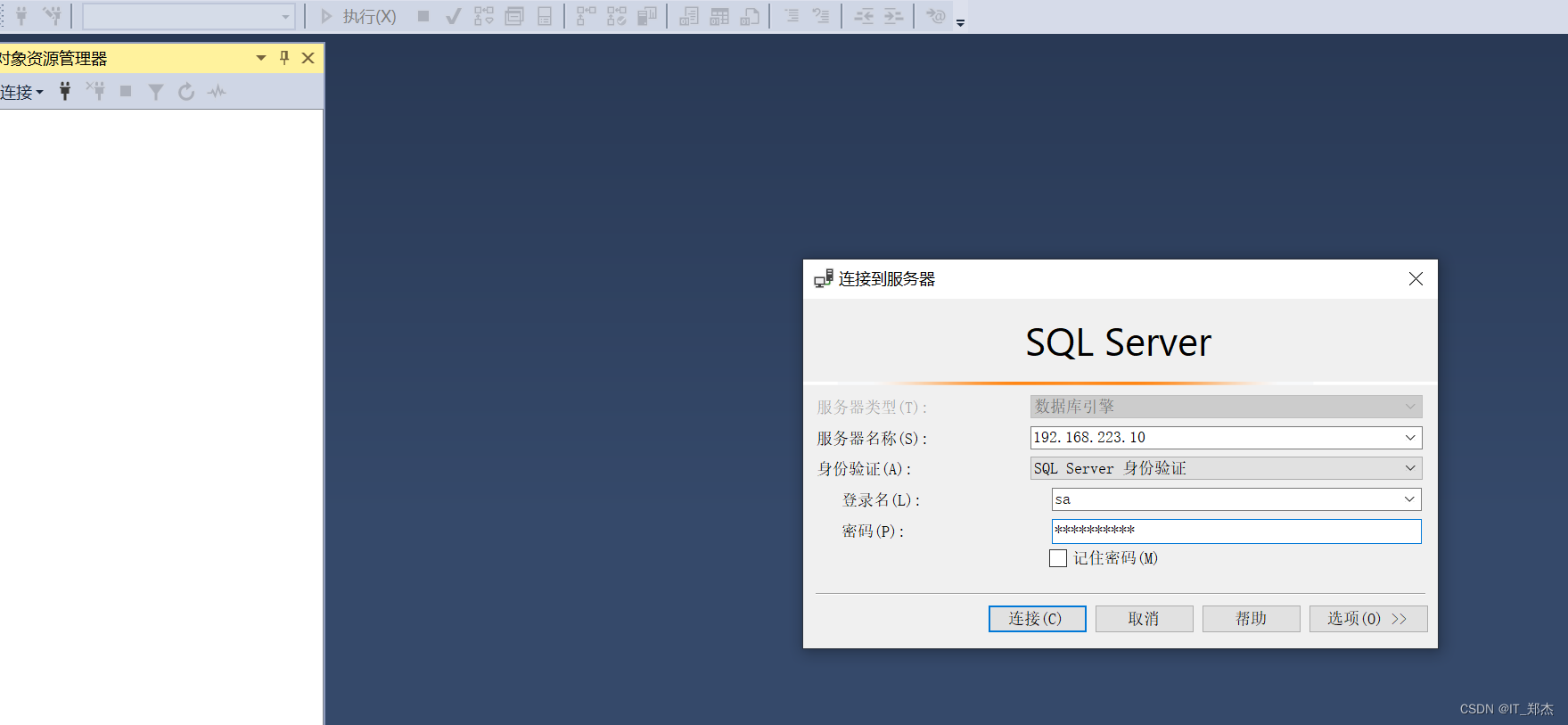
Task: Close the Object Explorer panel
Action: pos(308,58)
